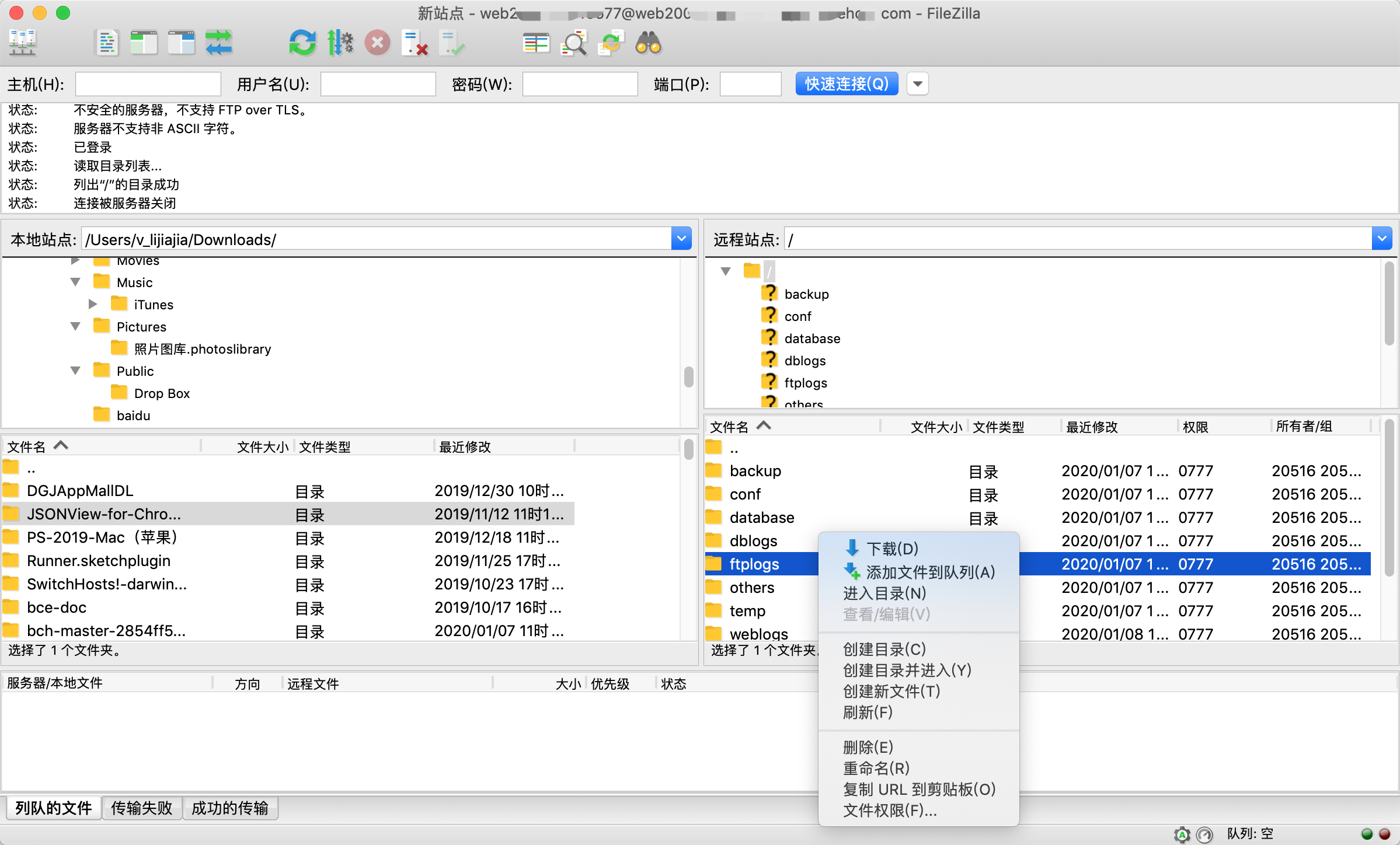Viewport: 1400px width, 845px height.
Task: Click the red activity indicator light
Action: coord(1384,834)
